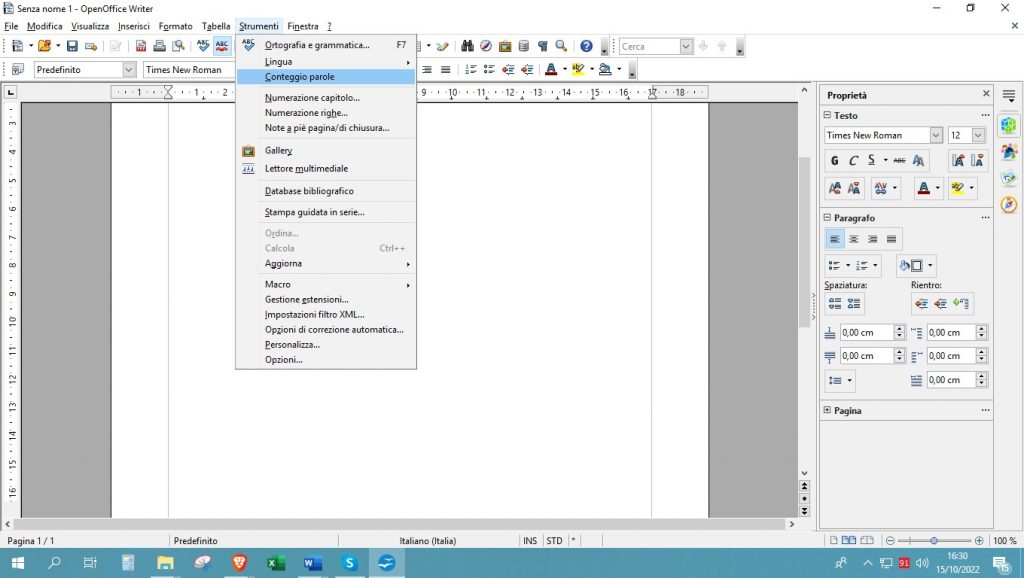Click the zoom slider in status bar
Viewport: 1024px width, 578px height.
(934, 541)
